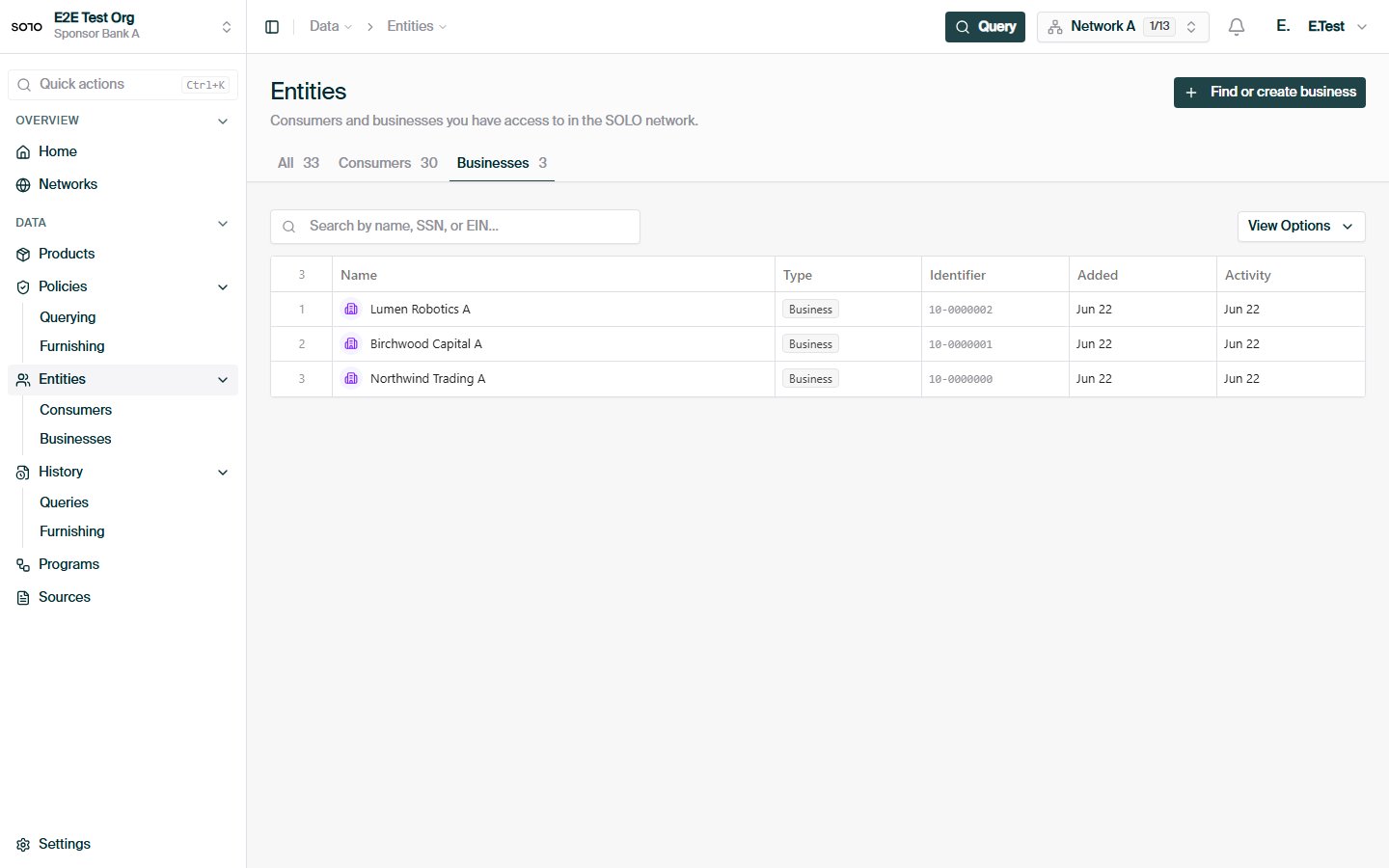The image size is (1389, 868).
Task: Click the SOLO logo
Action: pyautogui.click(x=27, y=26)
